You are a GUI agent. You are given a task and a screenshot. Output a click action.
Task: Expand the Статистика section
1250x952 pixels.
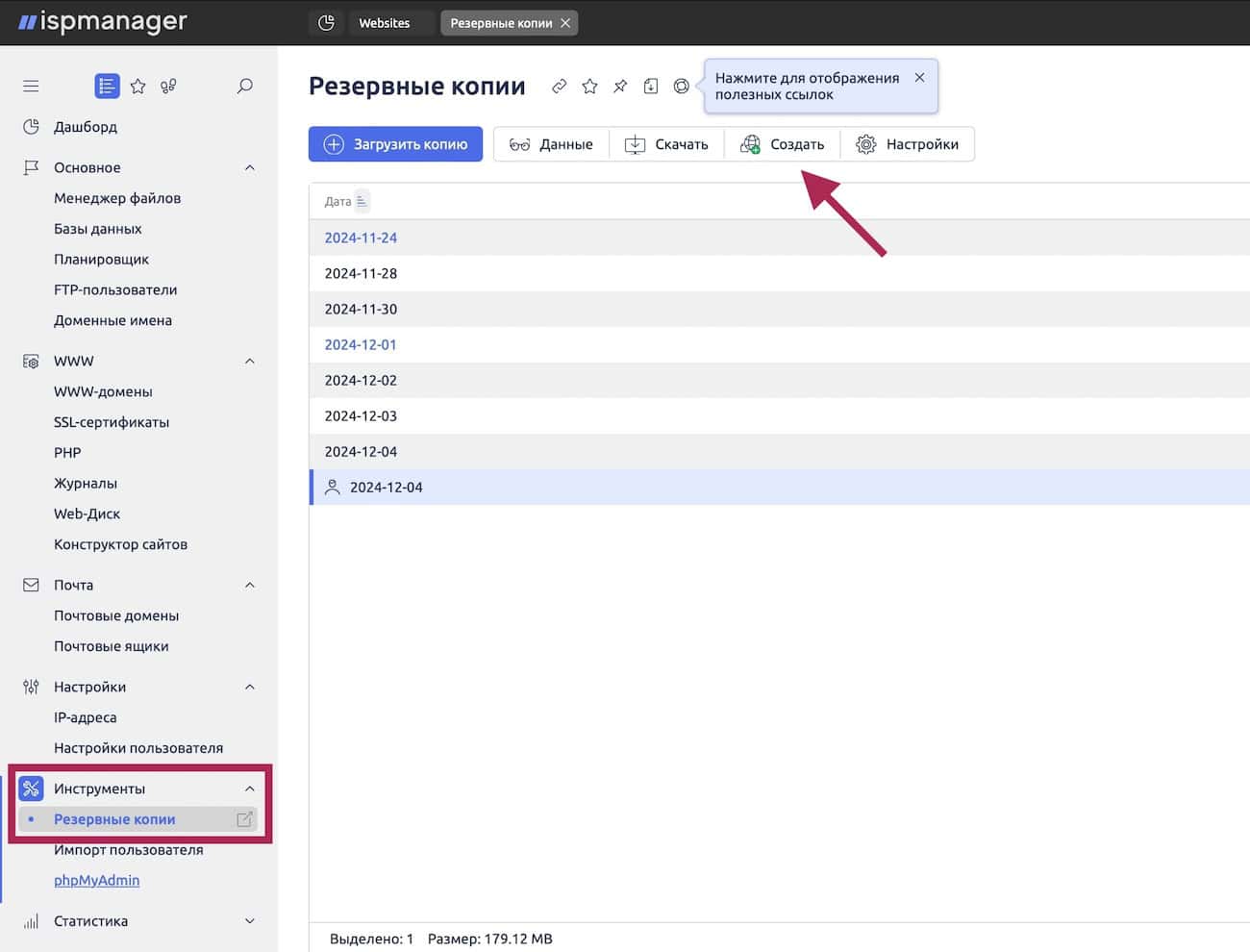(x=250, y=921)
